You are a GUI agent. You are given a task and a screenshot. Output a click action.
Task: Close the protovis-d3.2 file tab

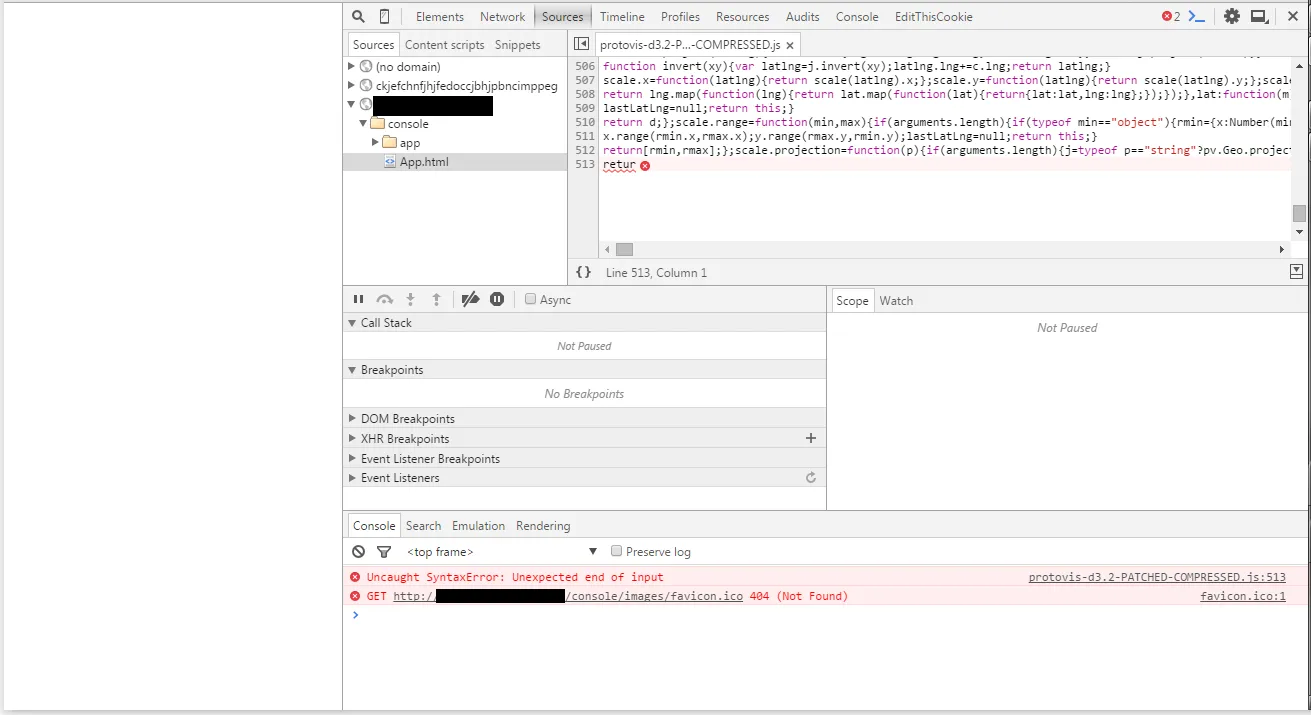pyautogui.click(x=790, y=46)
